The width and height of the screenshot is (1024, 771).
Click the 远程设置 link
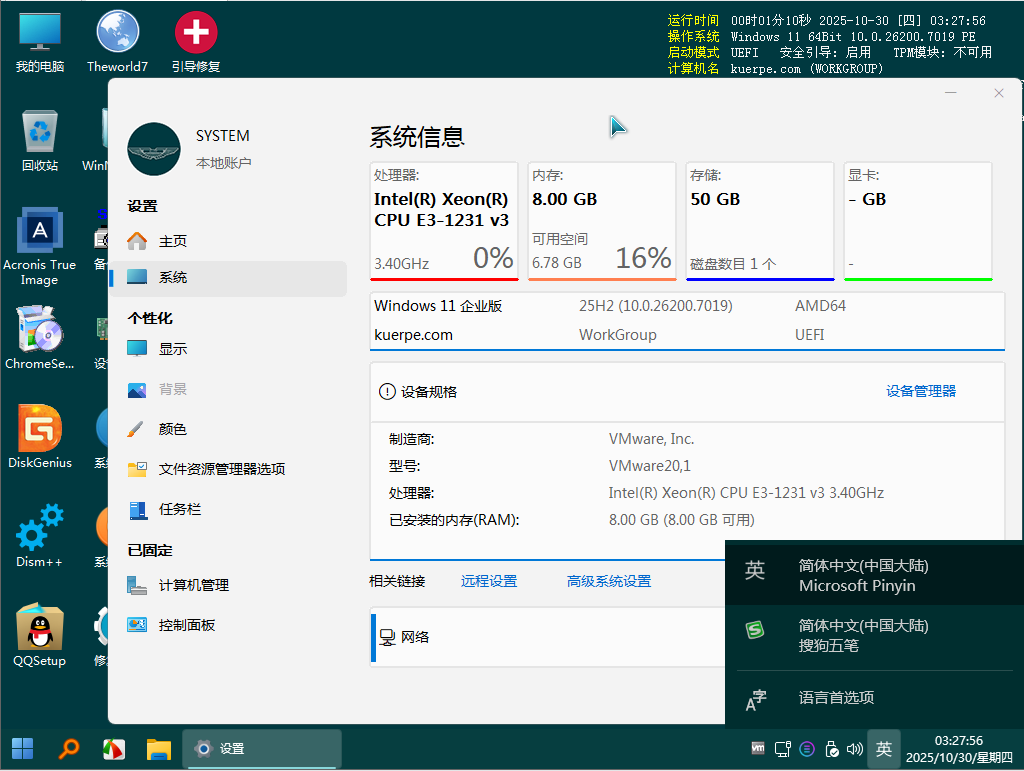[x=489, y=581]
